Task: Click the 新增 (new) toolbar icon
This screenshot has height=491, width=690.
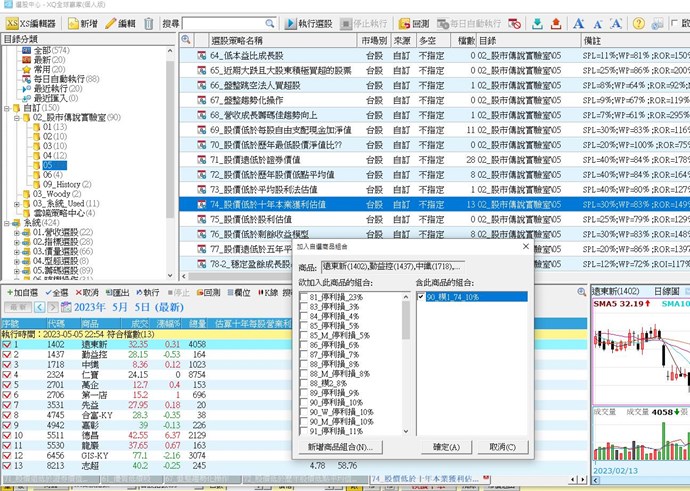Action: [x=79, y=23]
